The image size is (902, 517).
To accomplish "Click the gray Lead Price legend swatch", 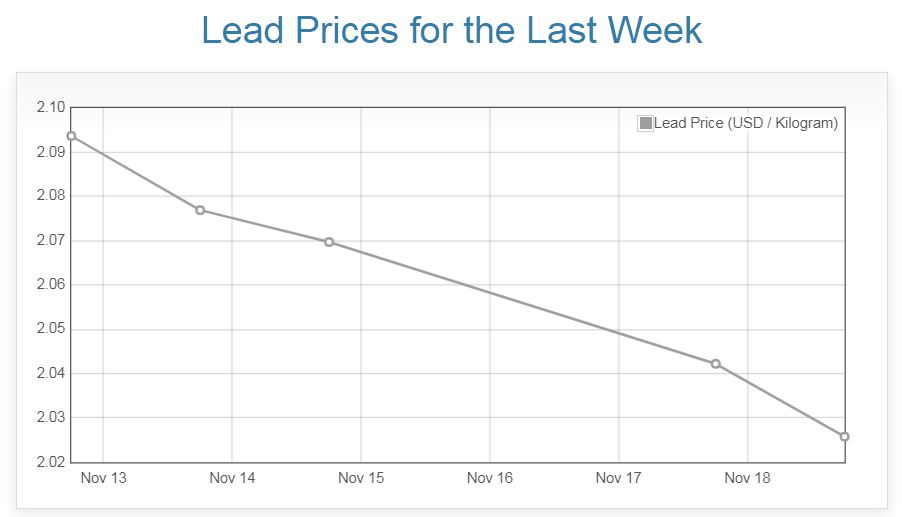I will (646, 124).
